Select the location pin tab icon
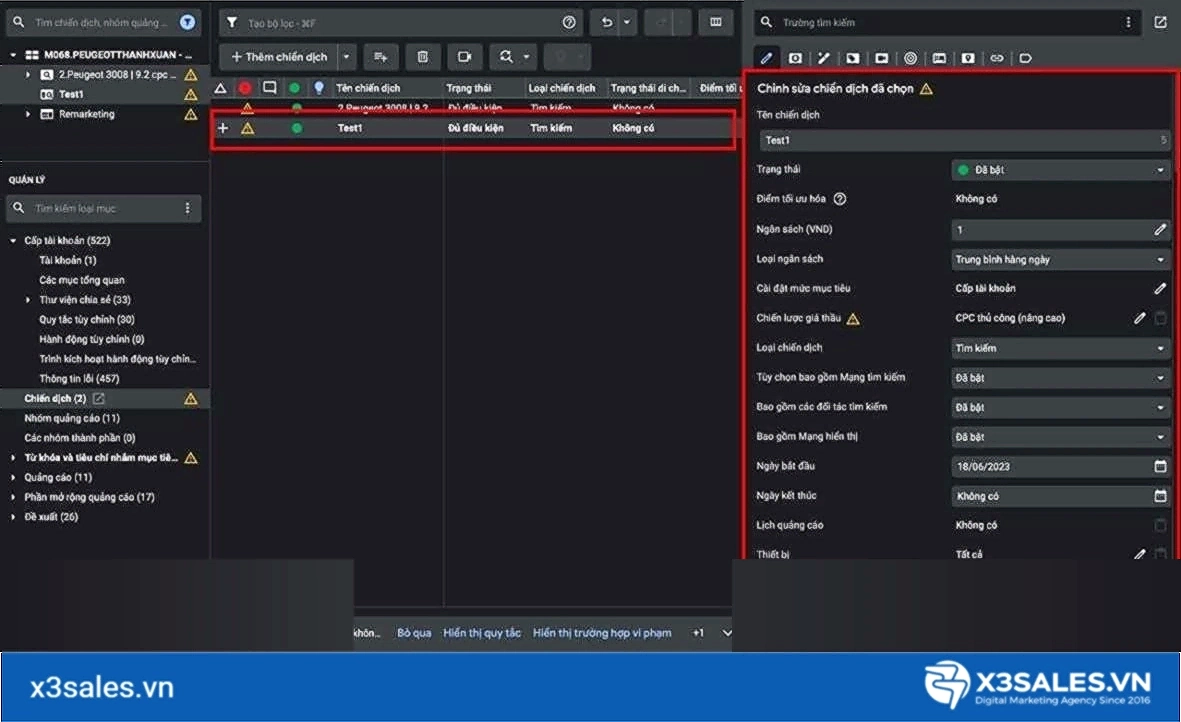Viewport: 1181px width, 722px height. (x=968, y=58)
